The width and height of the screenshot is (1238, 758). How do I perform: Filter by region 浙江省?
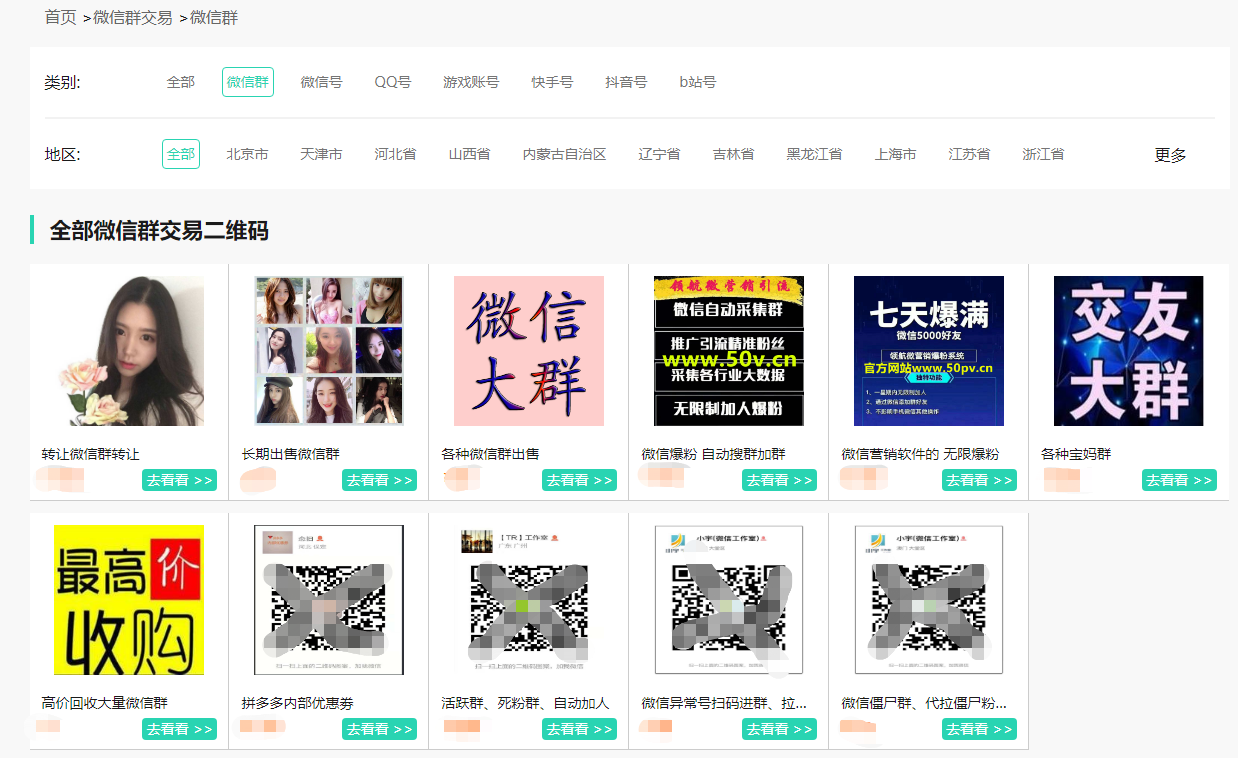[1043, 154]
